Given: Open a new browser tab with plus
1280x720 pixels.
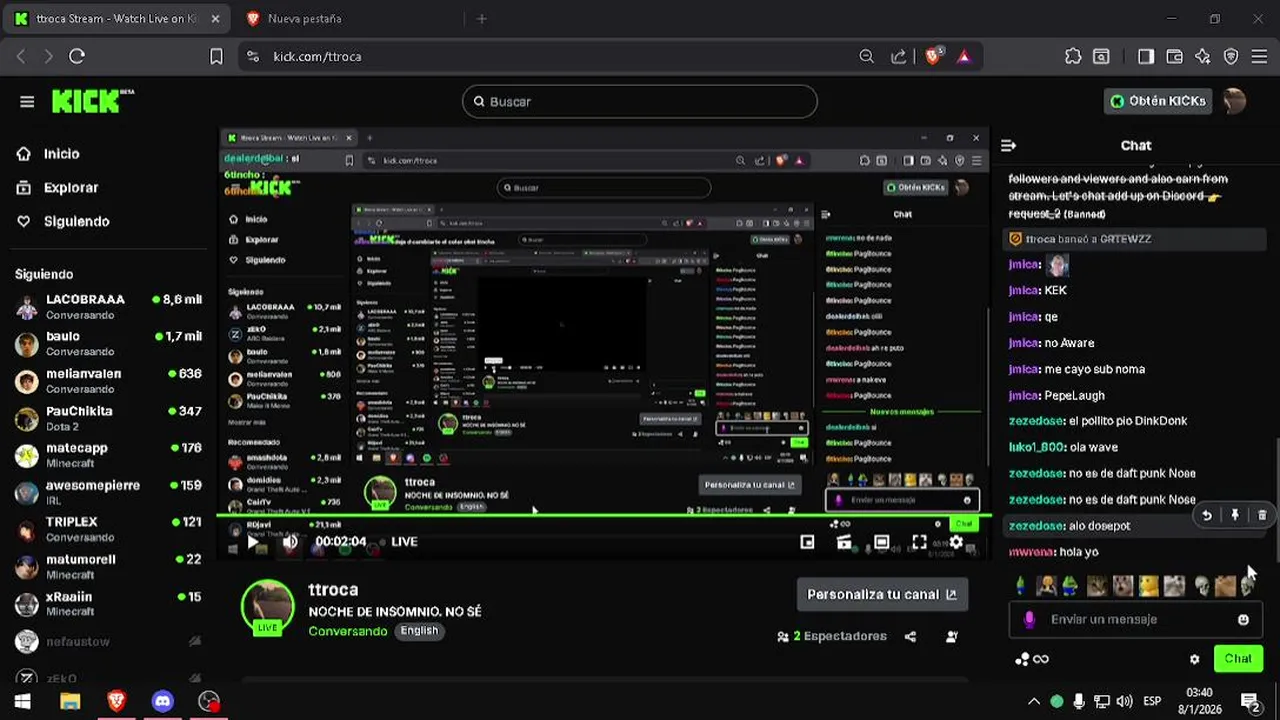Looking at the screenshot, I should [481, 19].
